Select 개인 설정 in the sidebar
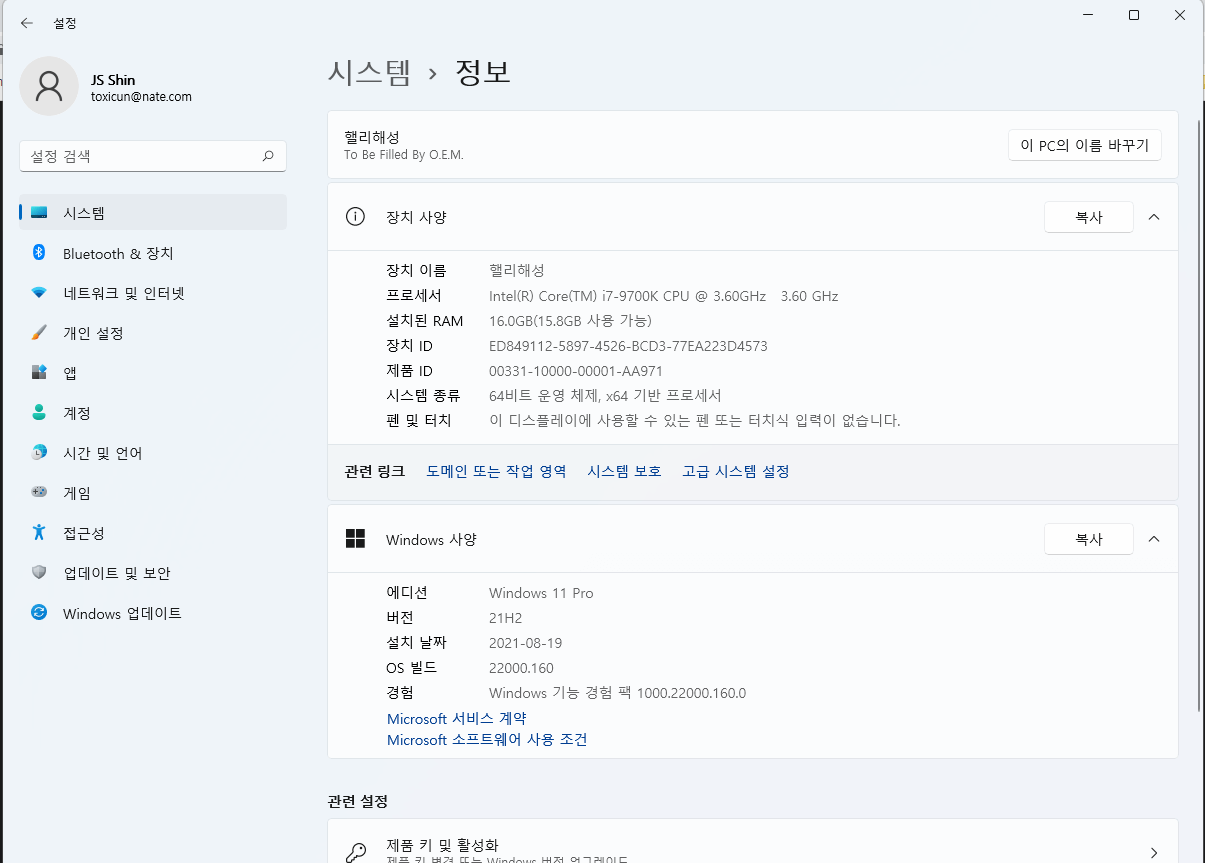The height and width of the screenshot is (863, 1205). point(153,333)
